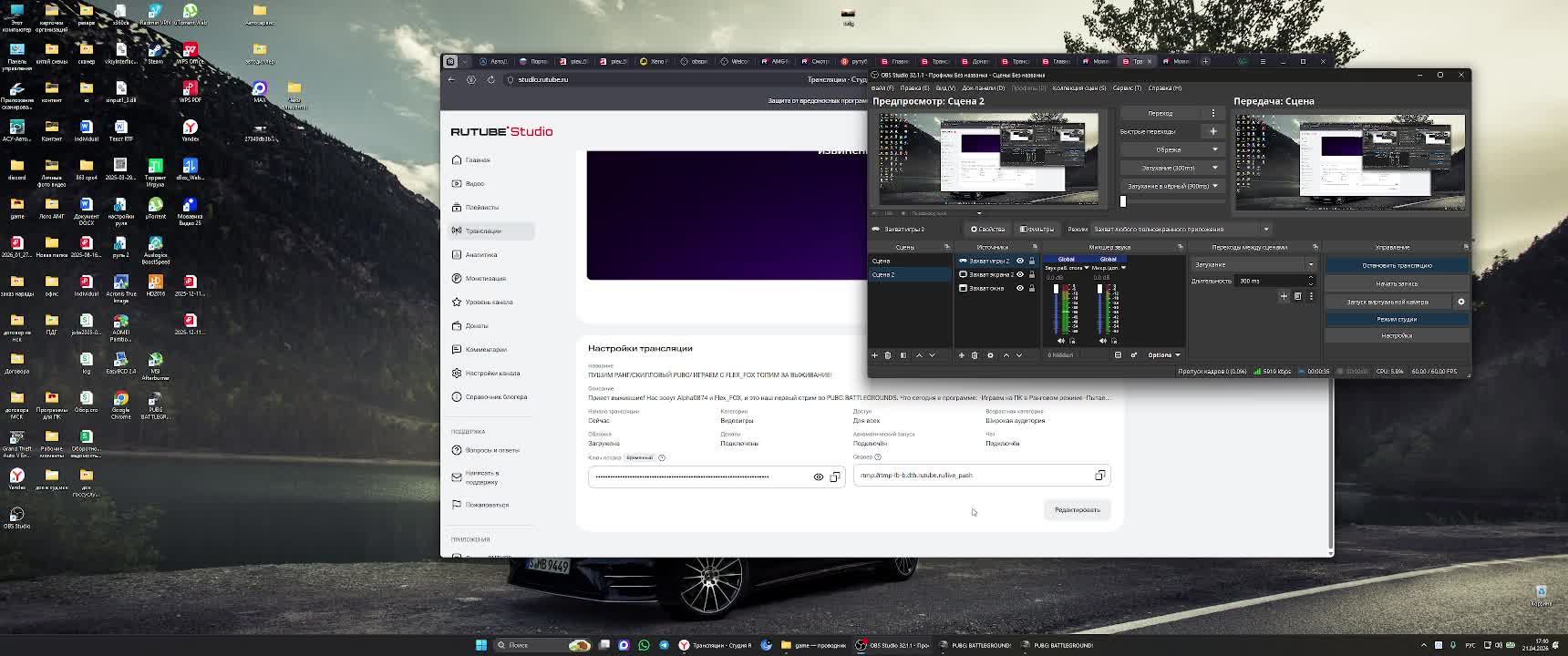Move source down arrow in Sources panel
Image resolution: width=1568 pixels, height=656 pixels.
tap(1019, 355)
